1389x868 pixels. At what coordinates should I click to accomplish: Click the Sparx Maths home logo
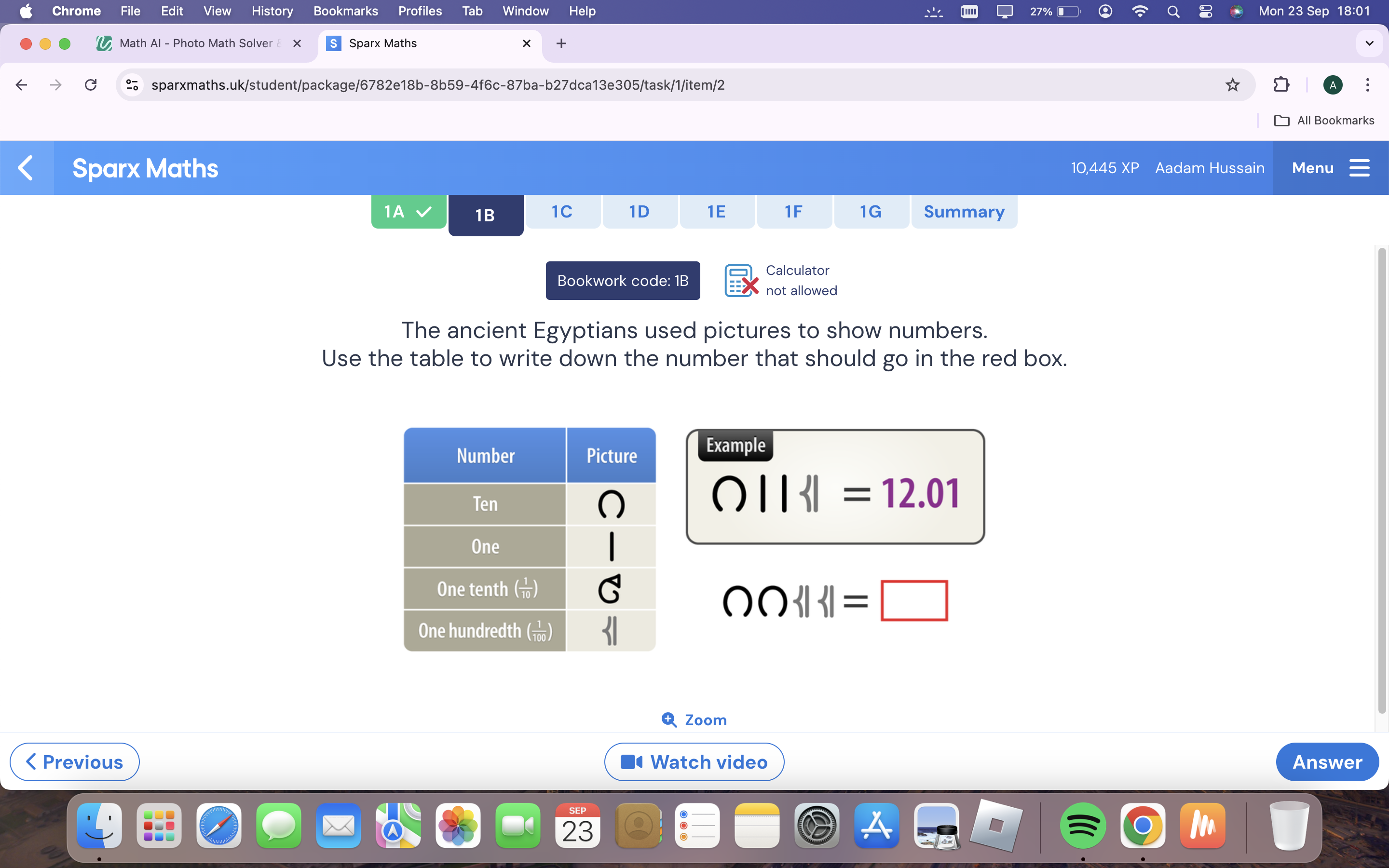pos(145,168)
